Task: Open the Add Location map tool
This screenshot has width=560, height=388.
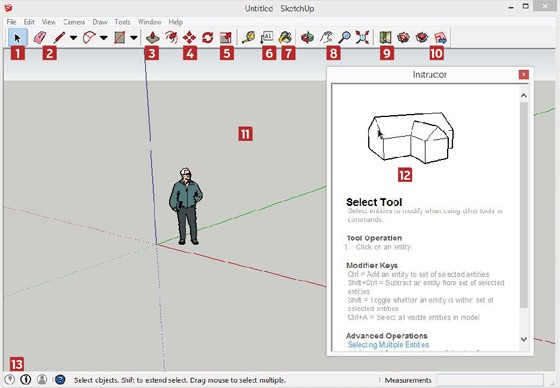Action: [x=385, y=37]
